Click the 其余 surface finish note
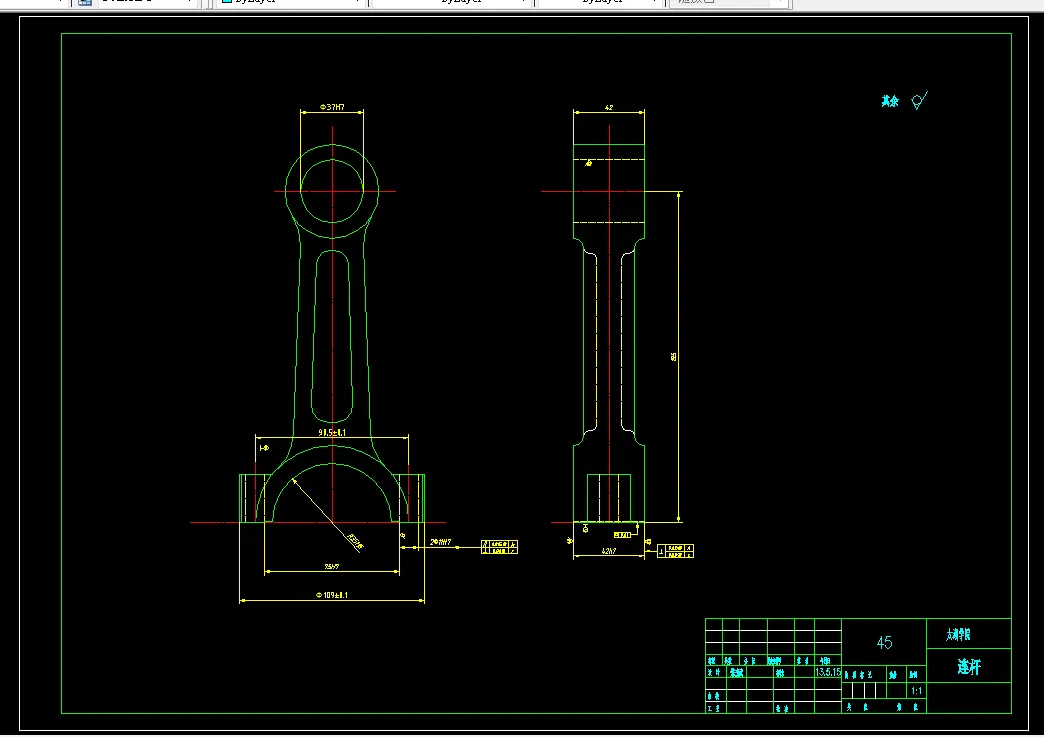The height and width of the screenshot is (737, 1044). 890,101
